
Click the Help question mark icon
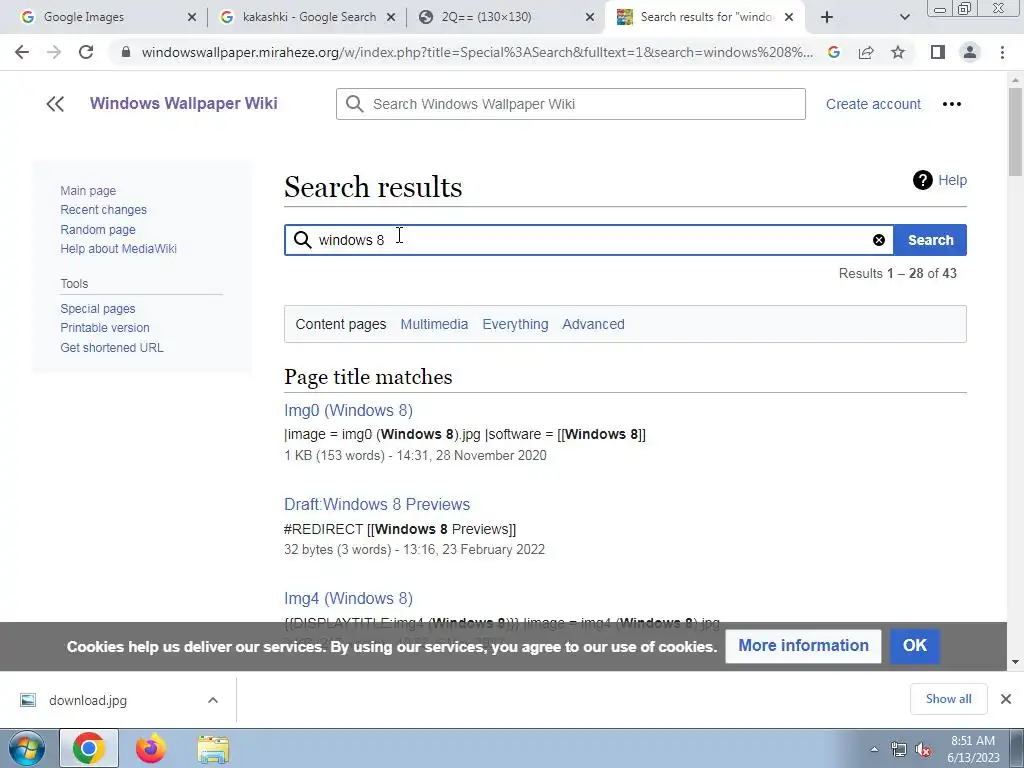point(922,180)
